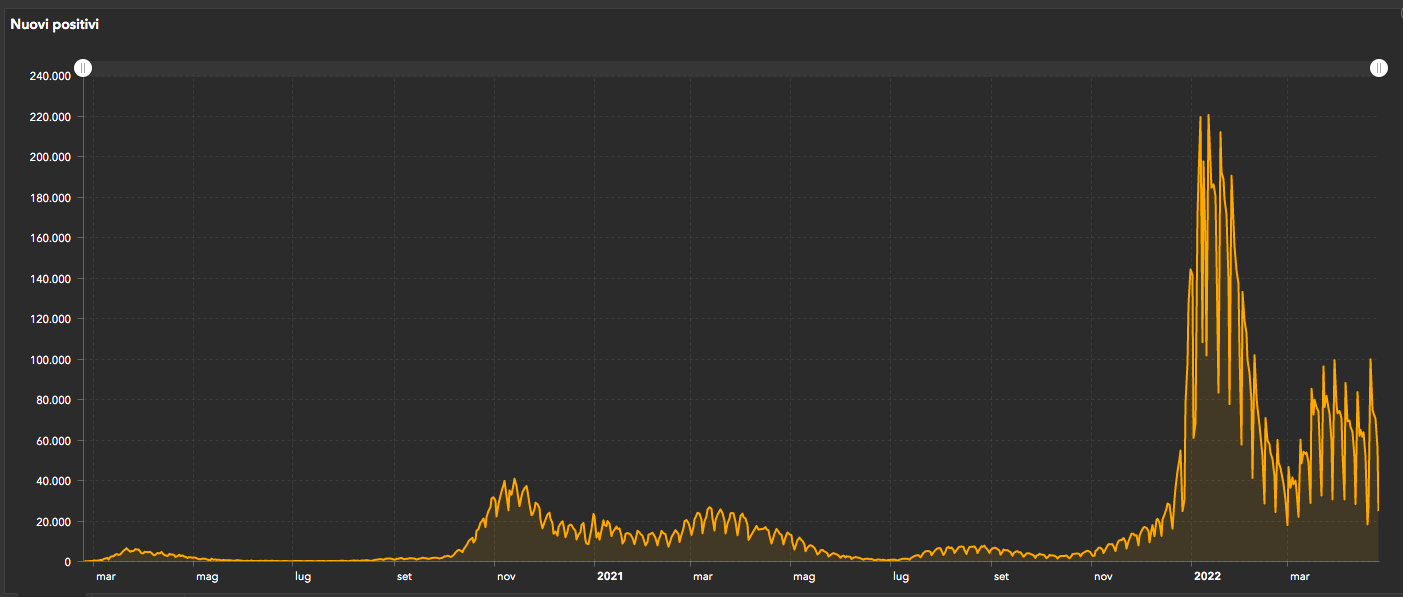Click the leftmost "nov" time axis label
The image size is (1403, 597).
click(505, 577)
